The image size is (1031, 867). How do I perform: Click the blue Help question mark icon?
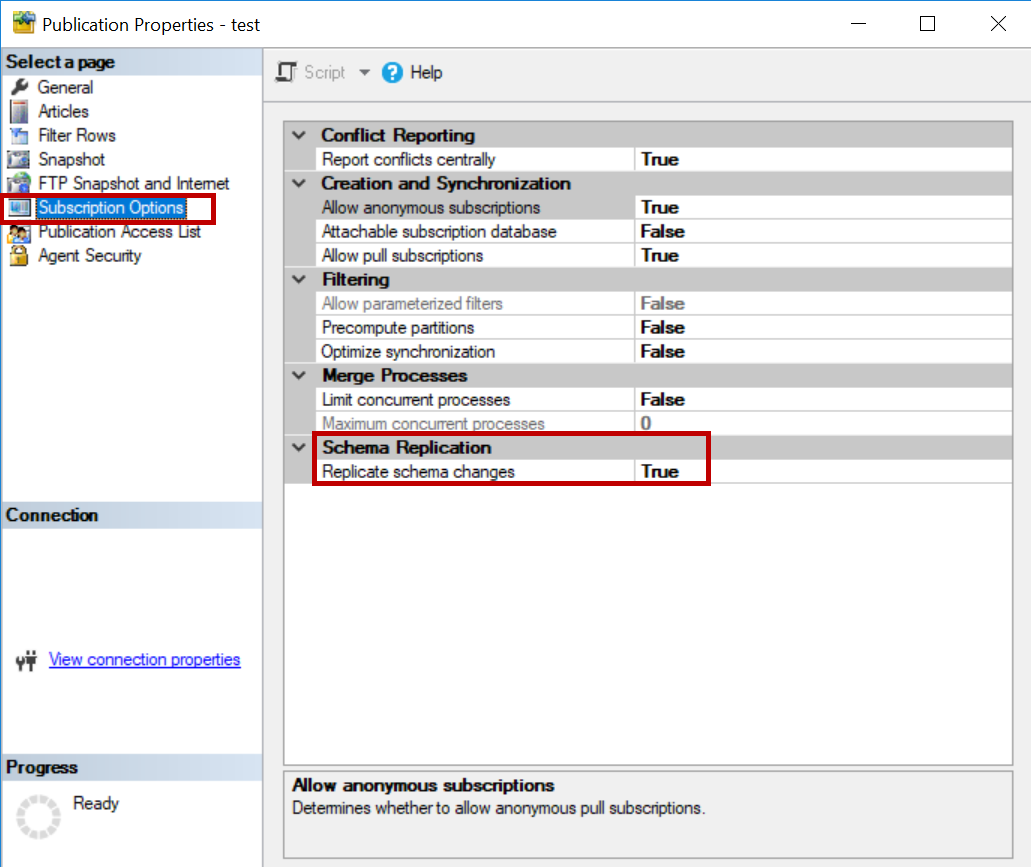click(x=393, y=72)
